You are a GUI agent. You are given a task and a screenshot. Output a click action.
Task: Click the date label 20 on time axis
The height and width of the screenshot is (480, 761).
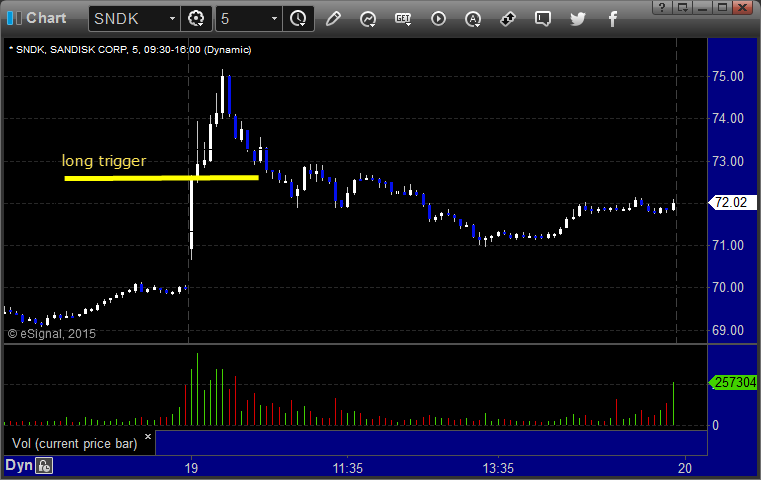[x=685, y=468]
